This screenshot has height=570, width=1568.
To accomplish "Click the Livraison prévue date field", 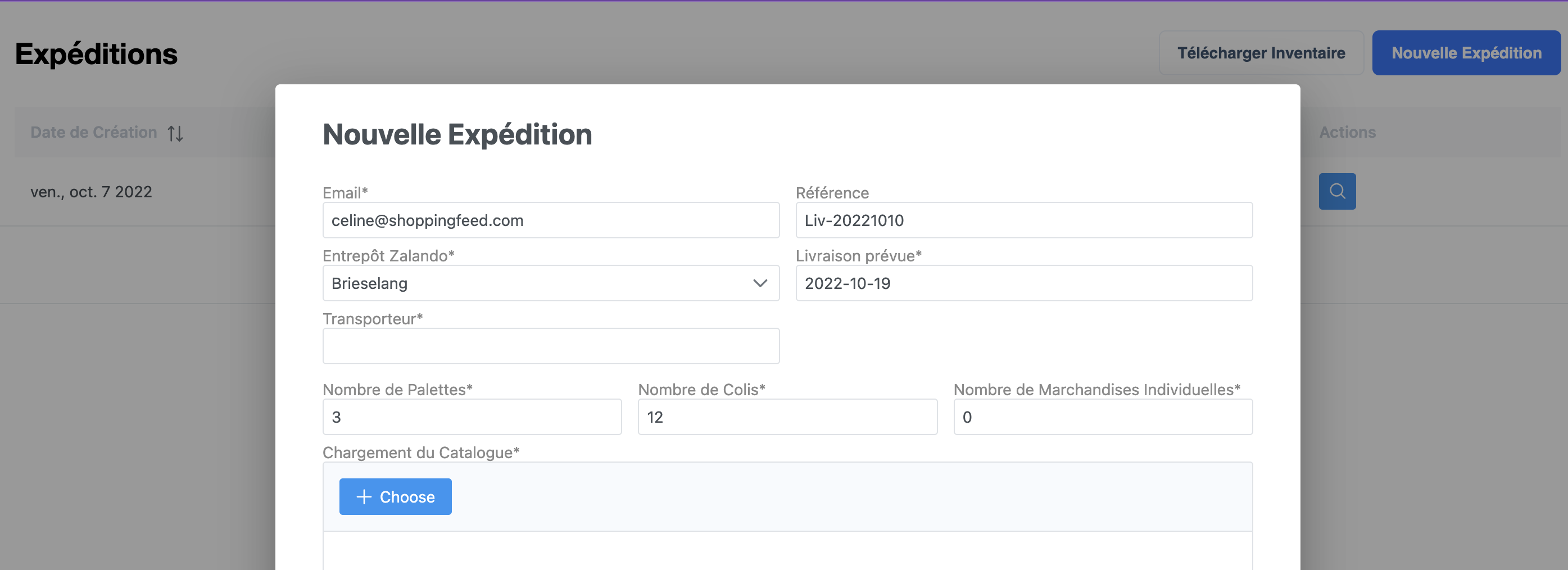I will 1023,283.
